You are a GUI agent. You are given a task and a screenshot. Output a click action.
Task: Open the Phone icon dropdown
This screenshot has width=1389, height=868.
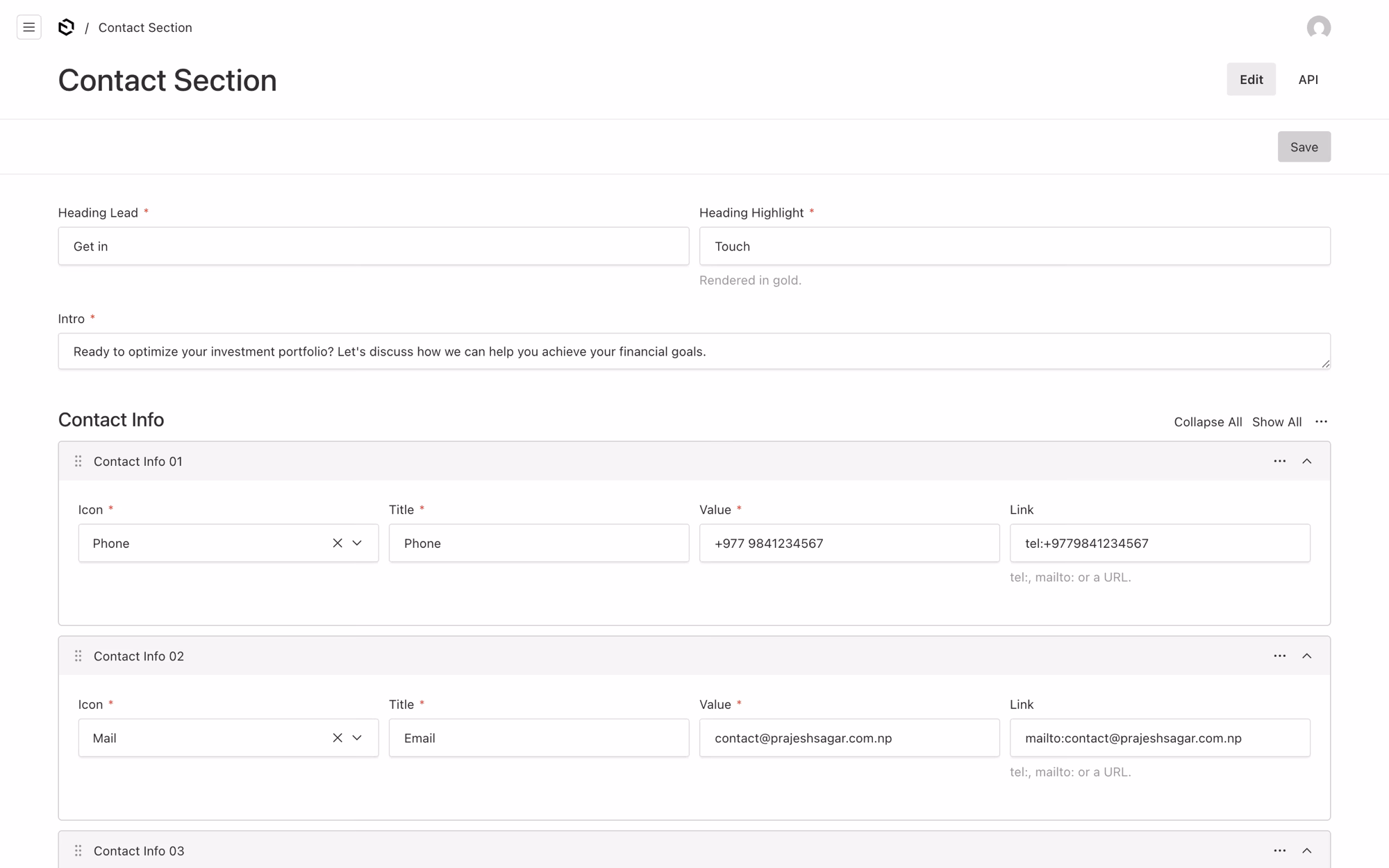(357, 543)
